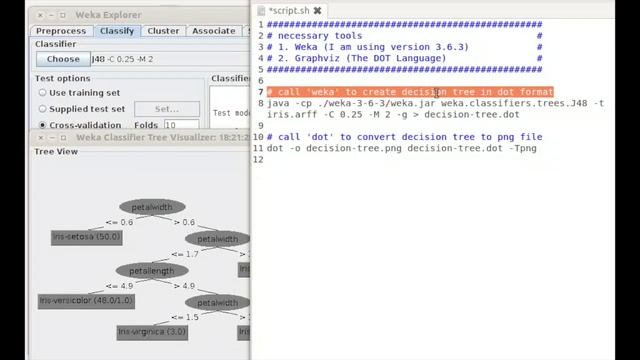Viewport: 640px width, 360px height.
Task: Click the Iris-setosa (50.0) leaf node
Action: point(87,237)
